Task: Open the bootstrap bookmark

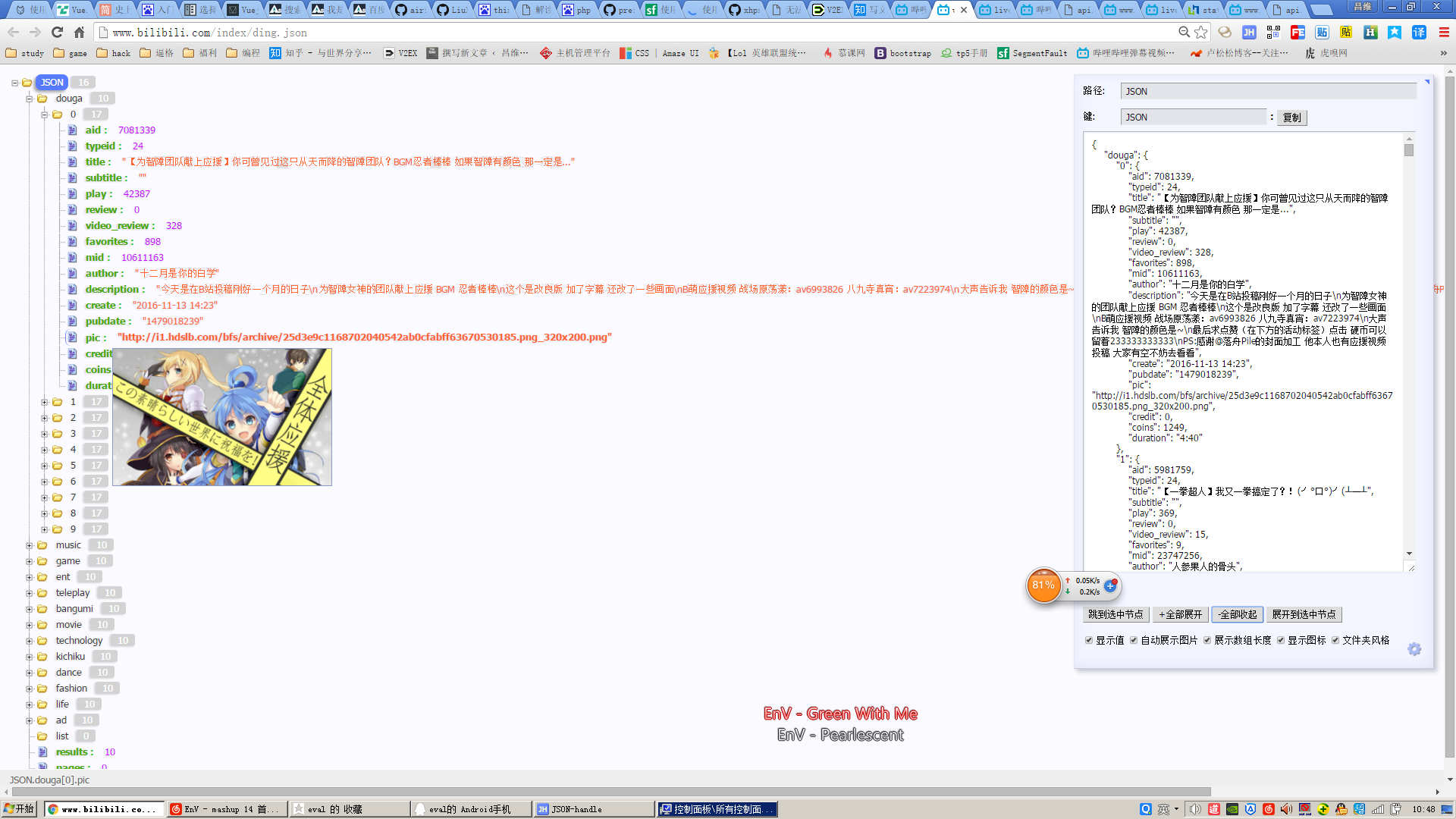Action: 902,53
